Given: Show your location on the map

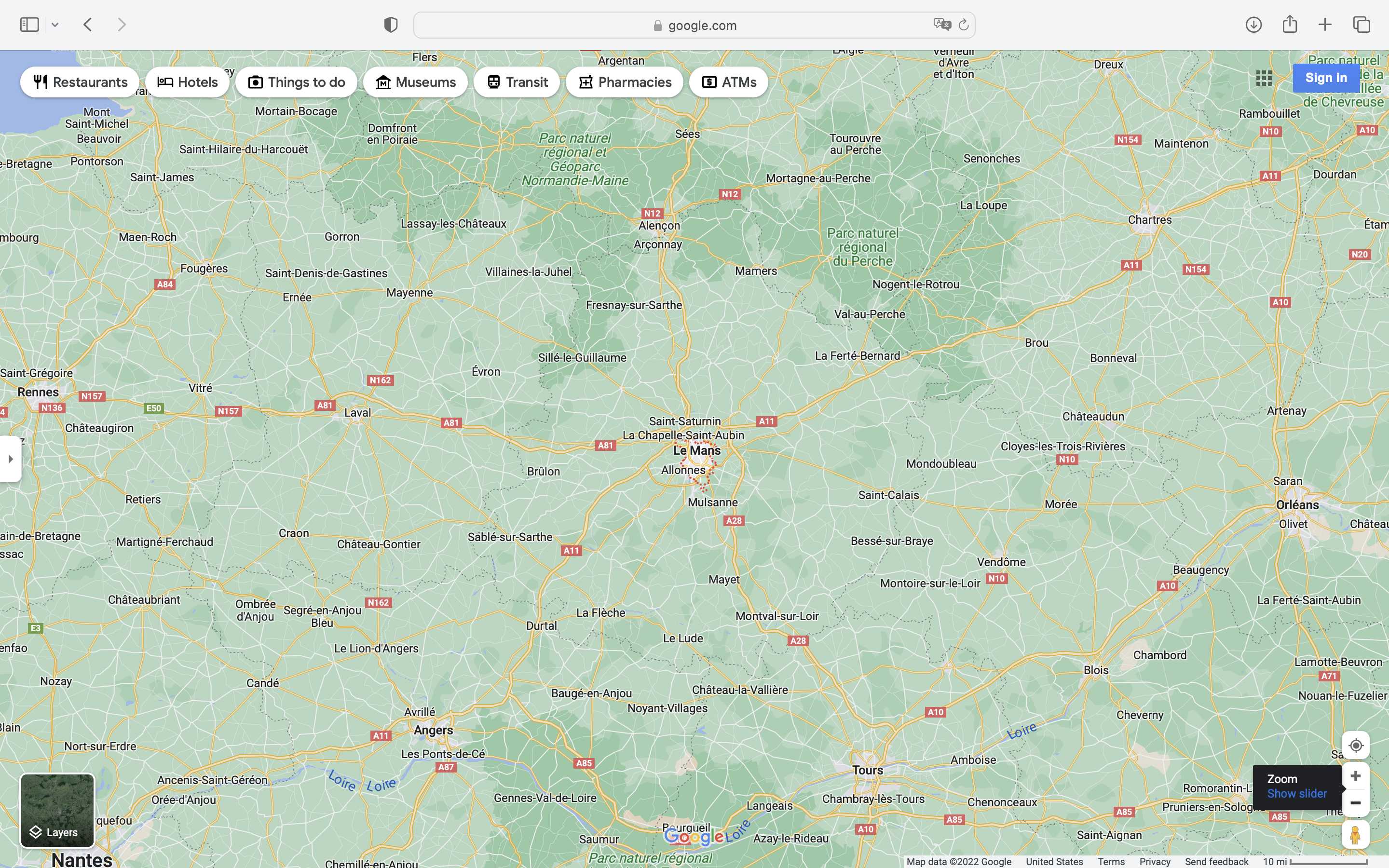Looking at the screenshot, I should tap(1355, 745).
